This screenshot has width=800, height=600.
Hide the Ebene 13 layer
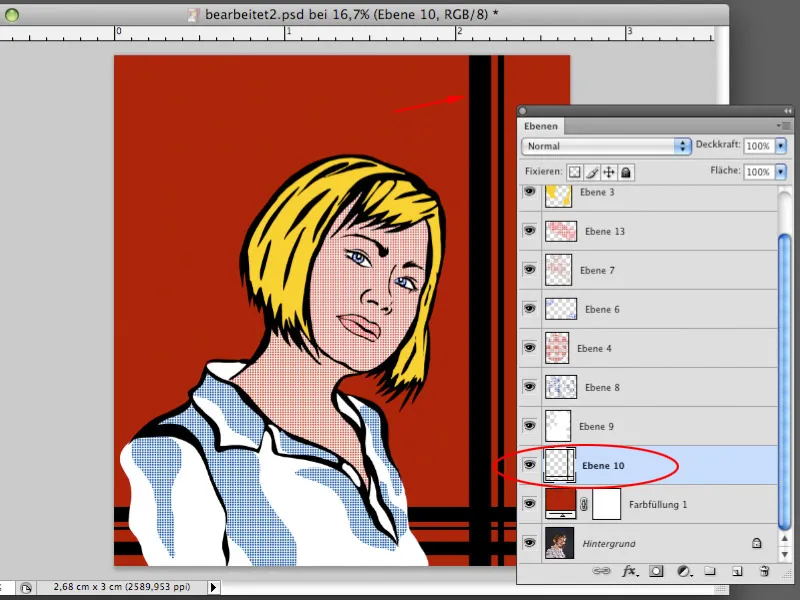coord(530,231)
